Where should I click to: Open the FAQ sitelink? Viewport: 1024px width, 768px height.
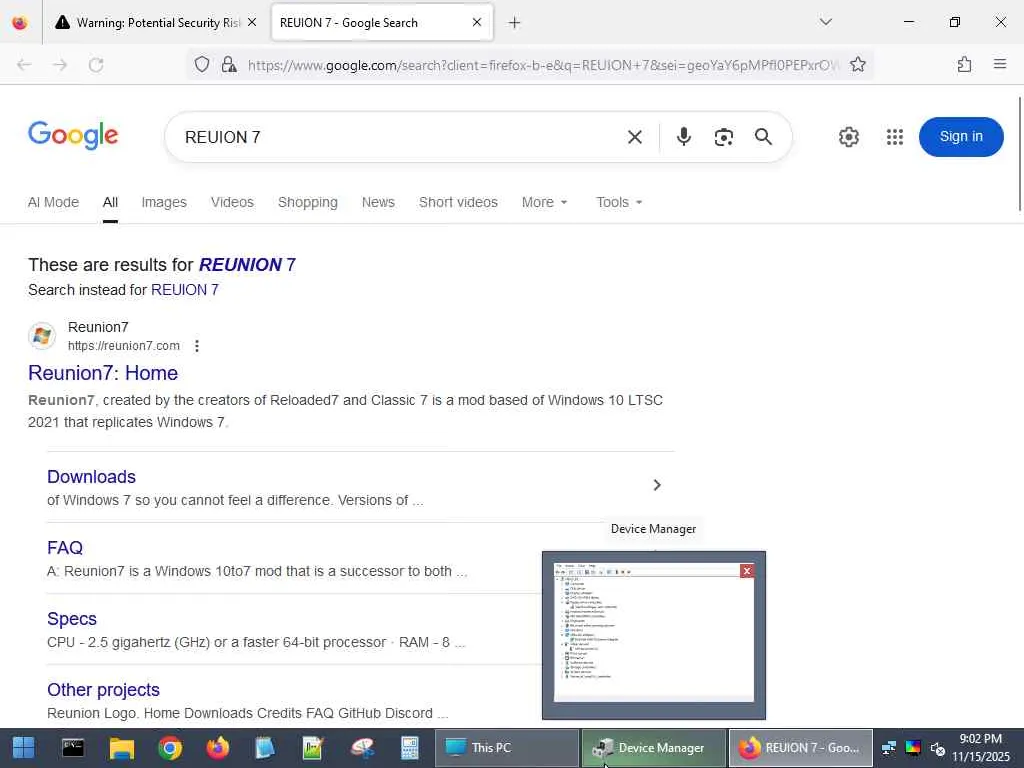(x=65, y=548)
